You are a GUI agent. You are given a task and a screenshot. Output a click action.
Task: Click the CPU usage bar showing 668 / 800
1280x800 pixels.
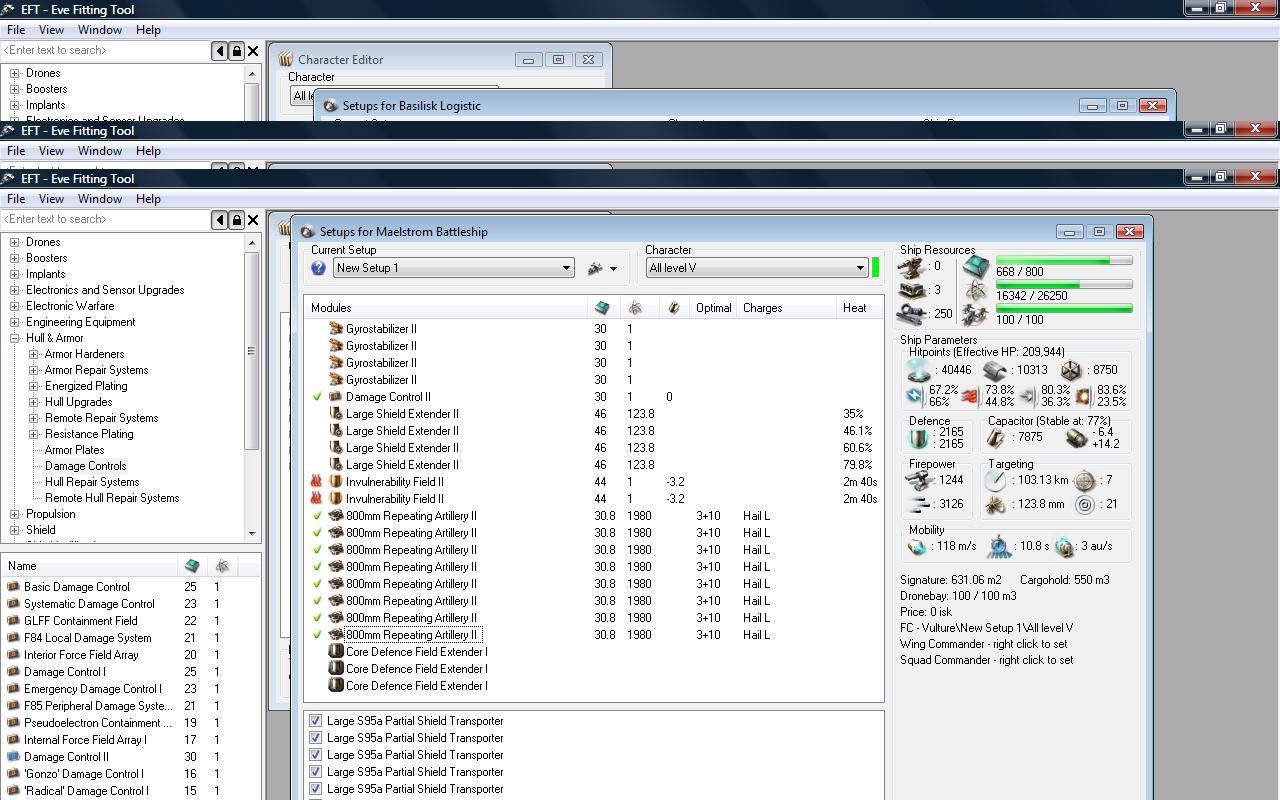tap(1064, 261)
